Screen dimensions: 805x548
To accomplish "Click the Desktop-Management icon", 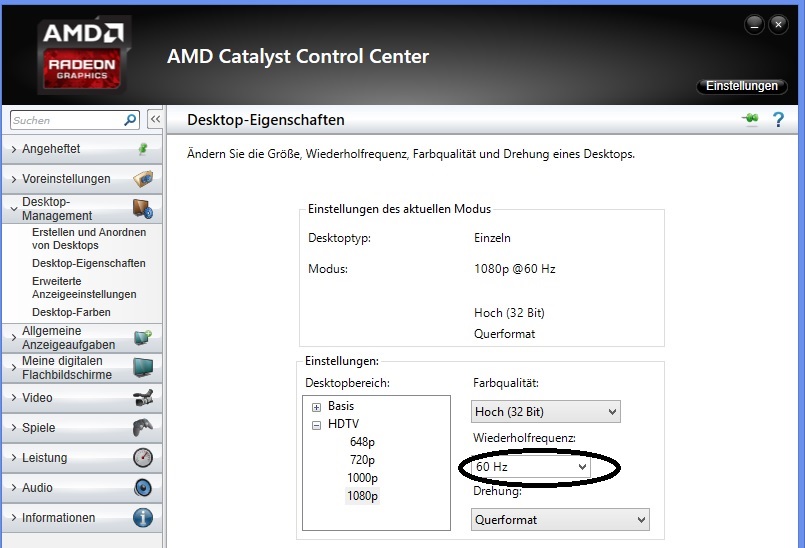I will pyautogui.click(x=143, y=209).
